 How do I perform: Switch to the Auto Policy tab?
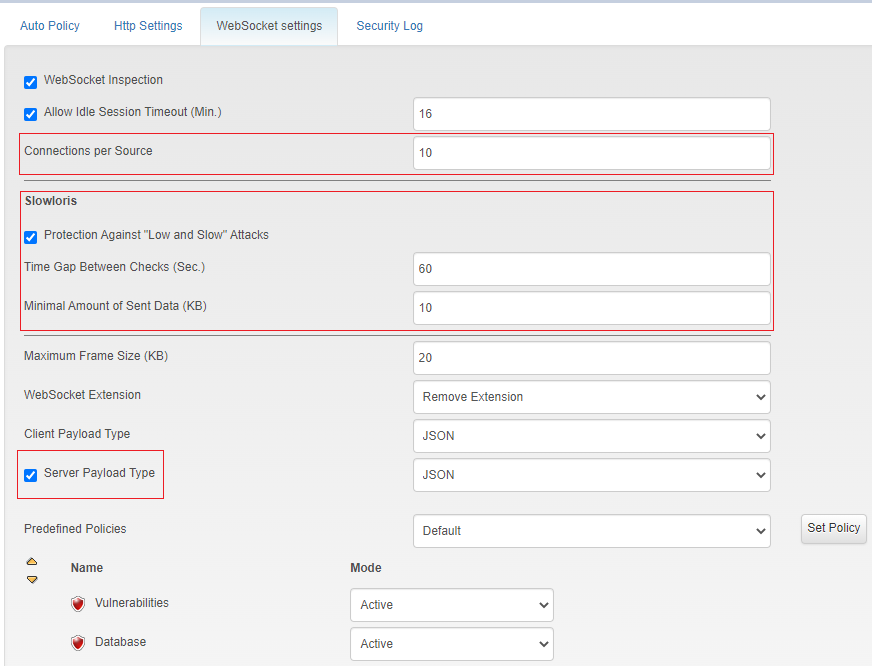pos(49,25)
